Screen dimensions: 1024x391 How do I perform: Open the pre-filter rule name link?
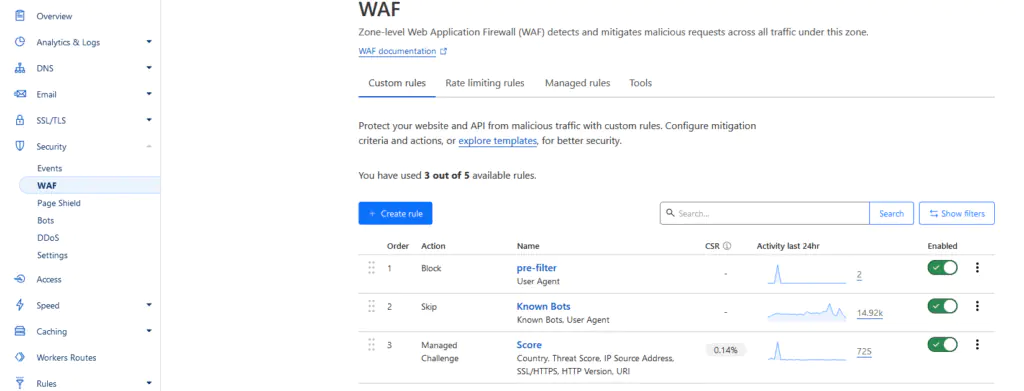[x=537, y=268]
